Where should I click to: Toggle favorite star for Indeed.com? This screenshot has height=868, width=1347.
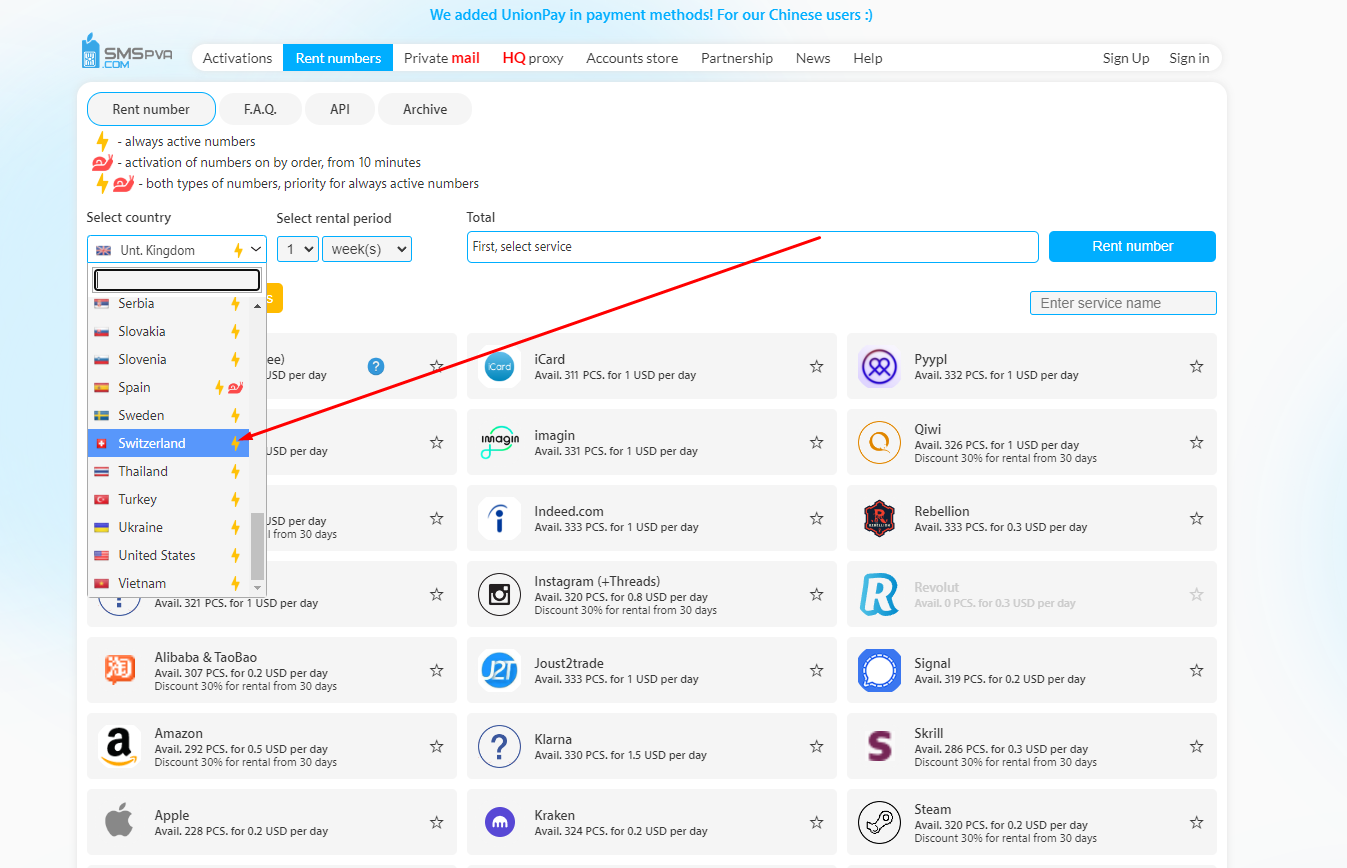[x=817, y=519]
